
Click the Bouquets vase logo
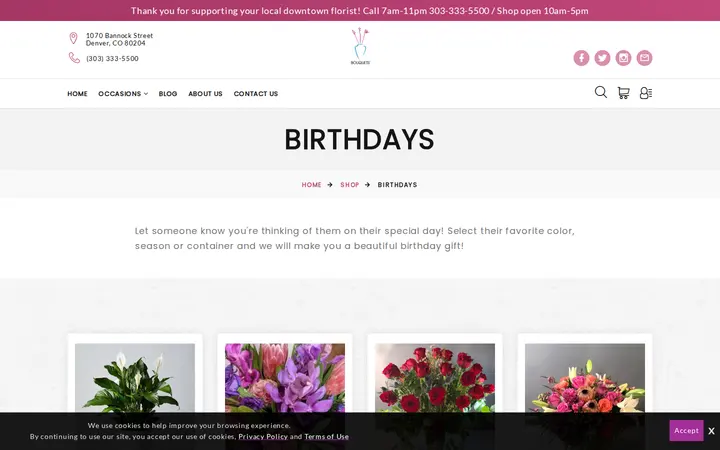click(x=360, y=46)
